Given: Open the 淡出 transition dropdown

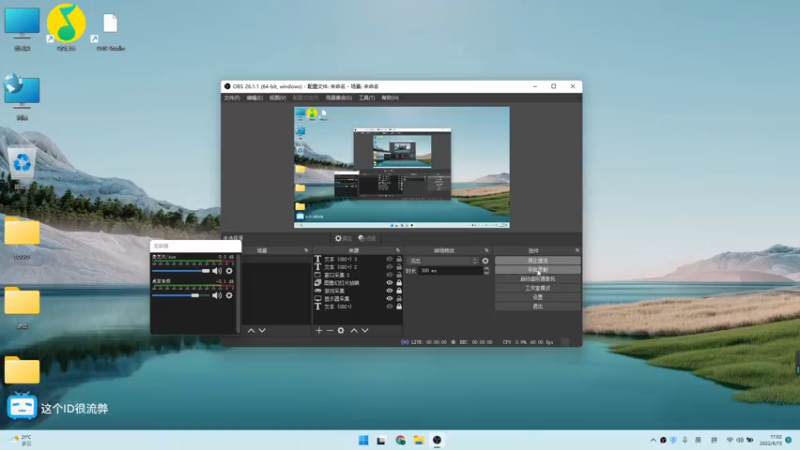Looking at the screenshot, I should pos(443,261).
